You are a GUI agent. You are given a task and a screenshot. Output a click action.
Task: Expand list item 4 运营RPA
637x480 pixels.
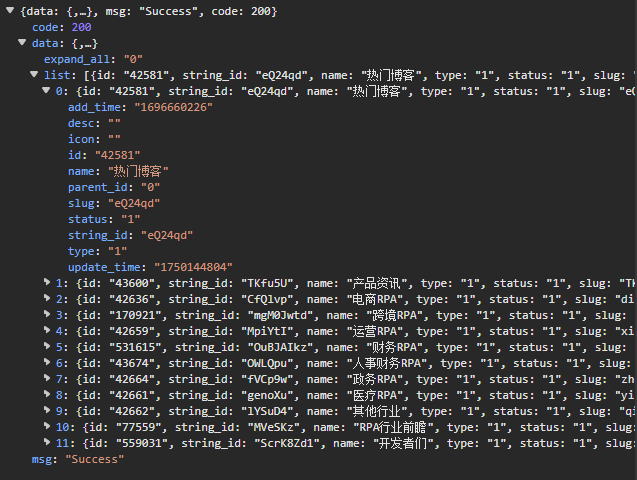[x=47, y=331]
